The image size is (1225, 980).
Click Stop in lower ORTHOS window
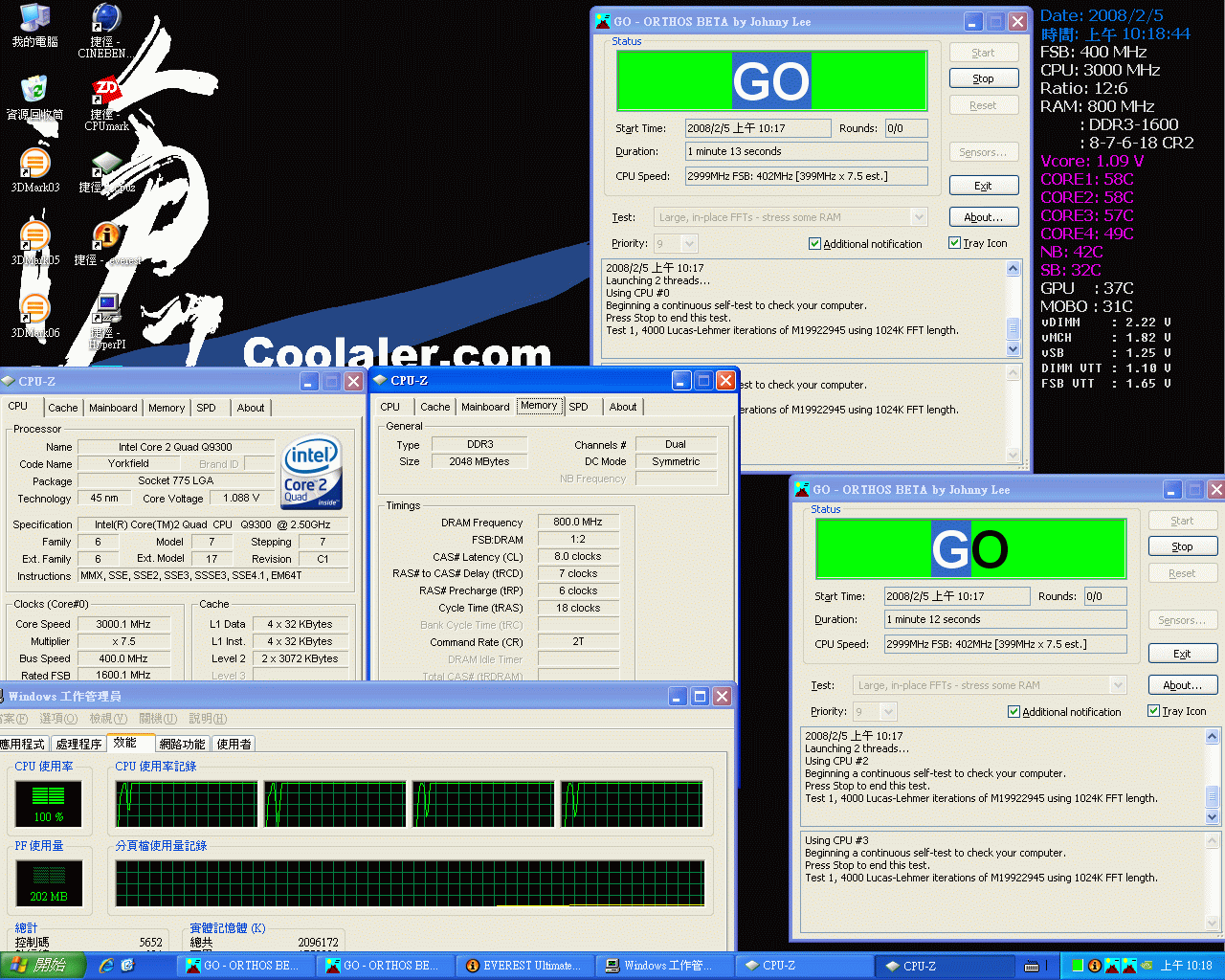click(1183, 546)
